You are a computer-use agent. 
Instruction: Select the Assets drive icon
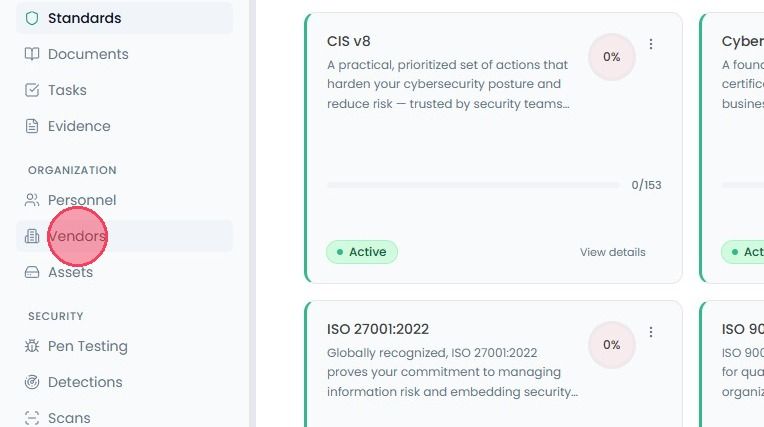[x=32, y=272]
